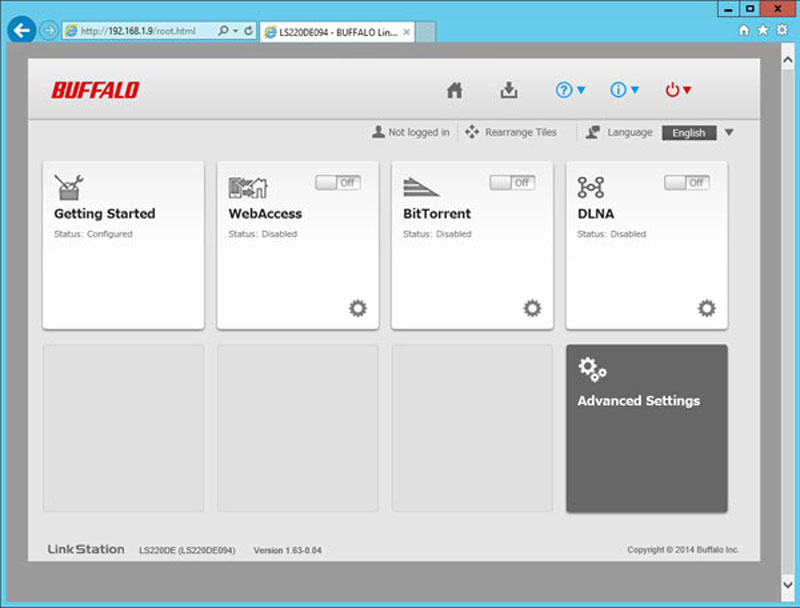Open browser Tools gear
800x608 pixels.
[x=782, y=30]
